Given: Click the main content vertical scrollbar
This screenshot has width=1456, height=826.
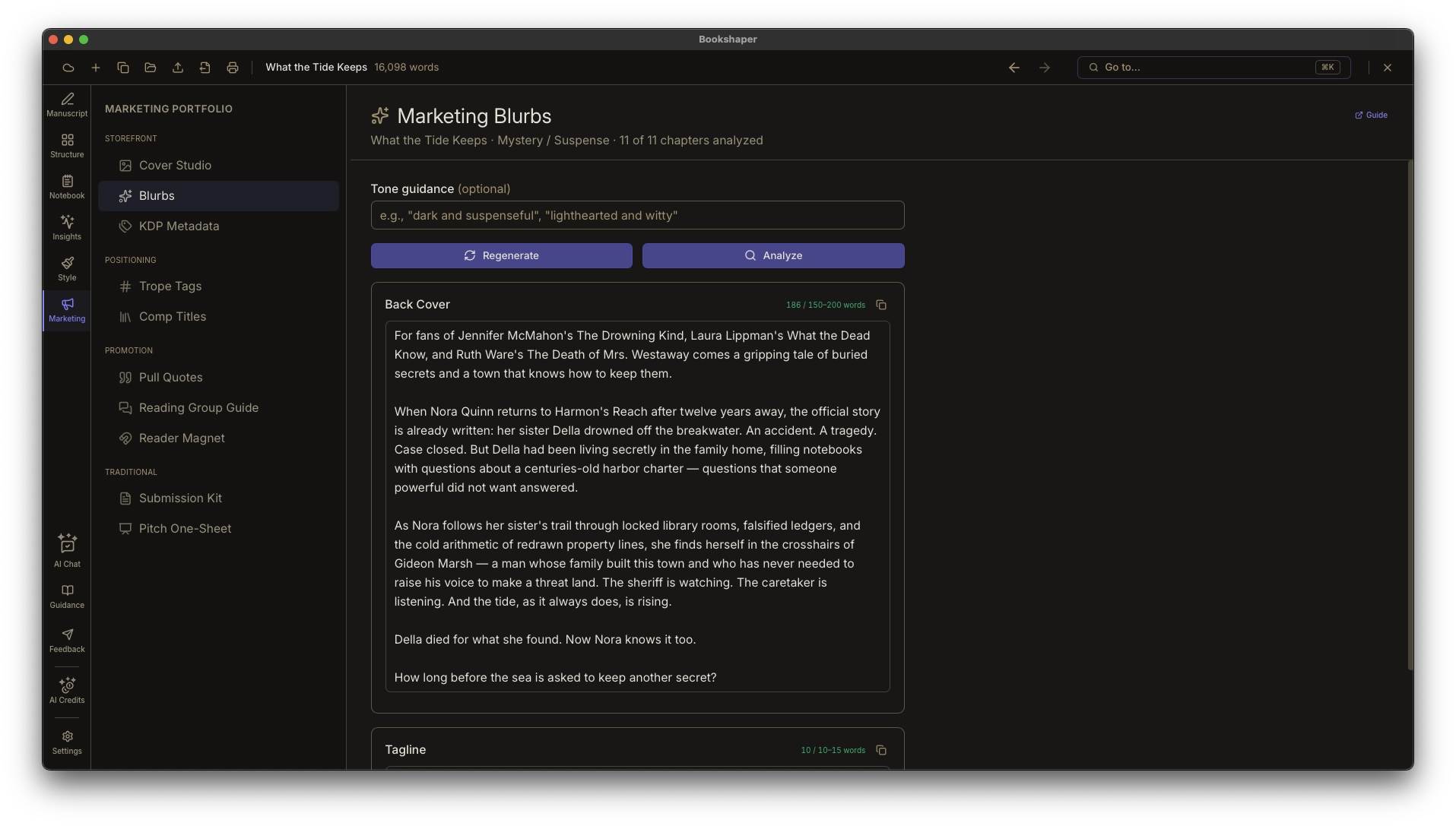Looking at the screenshot, I should (x=1410, y=415).
